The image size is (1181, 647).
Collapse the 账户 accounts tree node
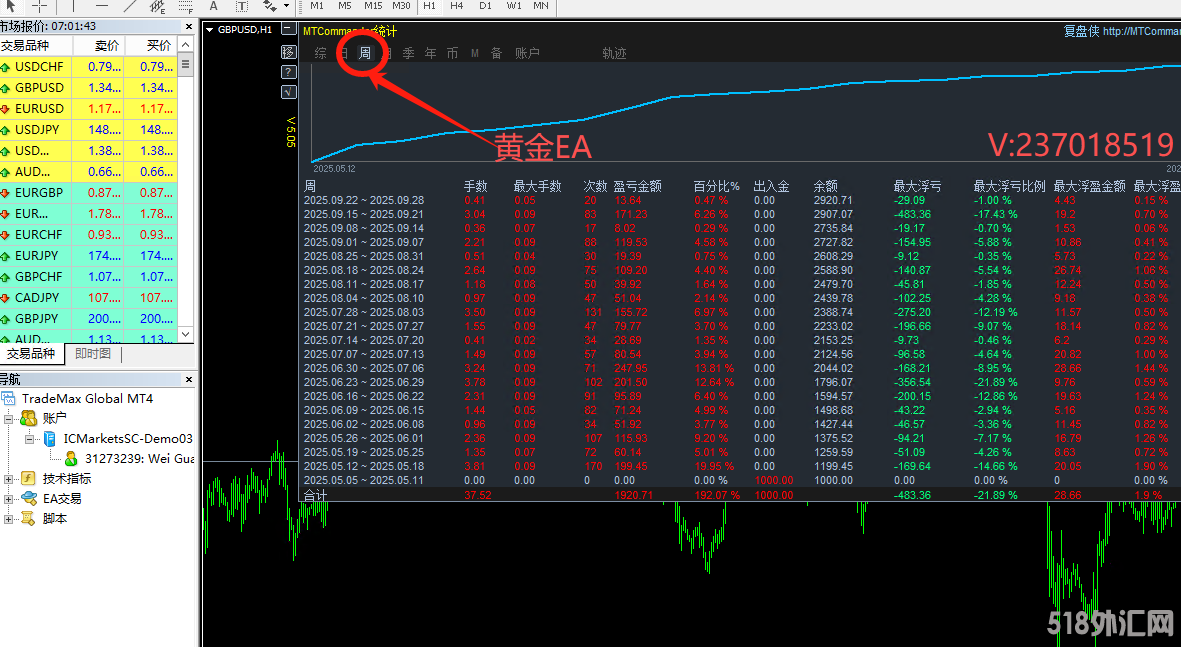pyautogui.click(x=9, y=418)
